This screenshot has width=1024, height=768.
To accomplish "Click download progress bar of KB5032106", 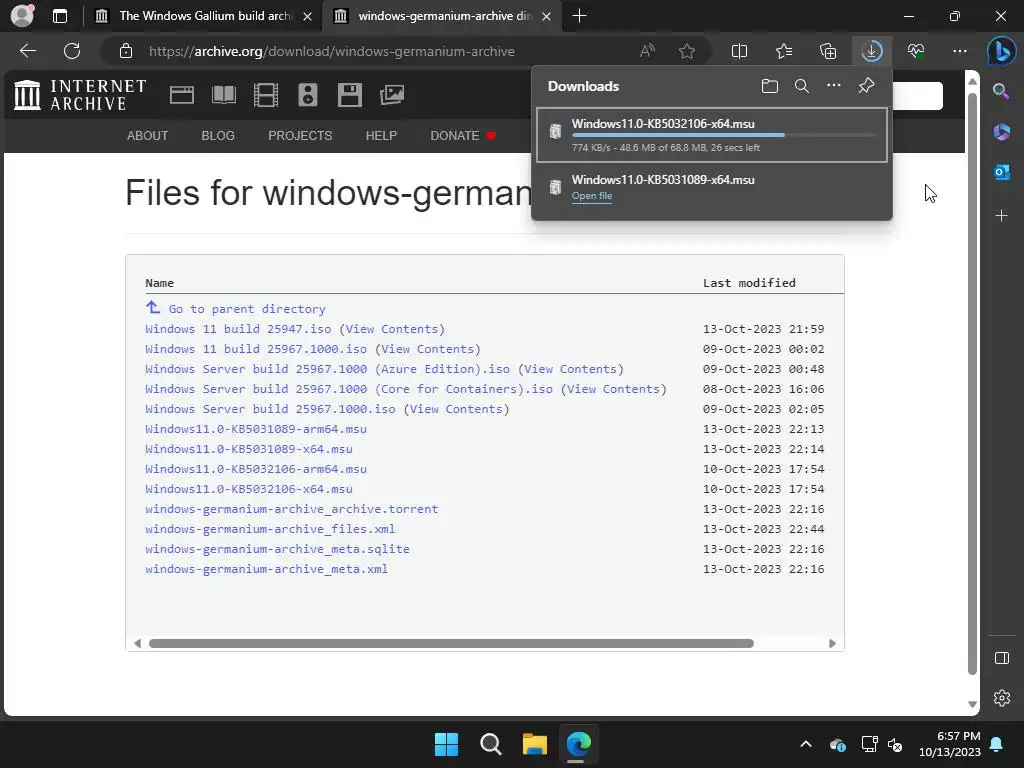I will click(x=724, y=135).
